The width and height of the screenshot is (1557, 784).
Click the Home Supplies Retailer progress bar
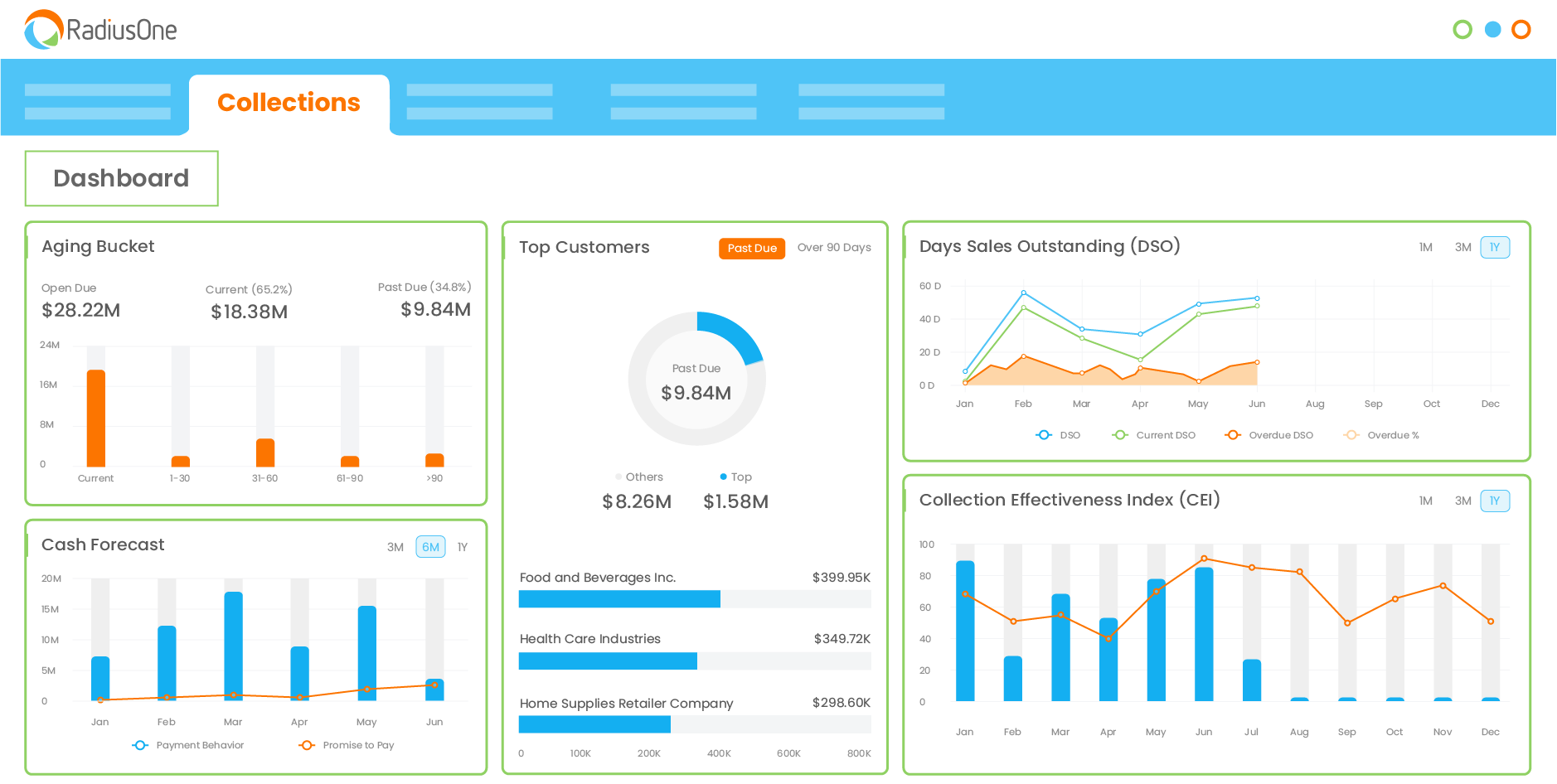(594, 724)
